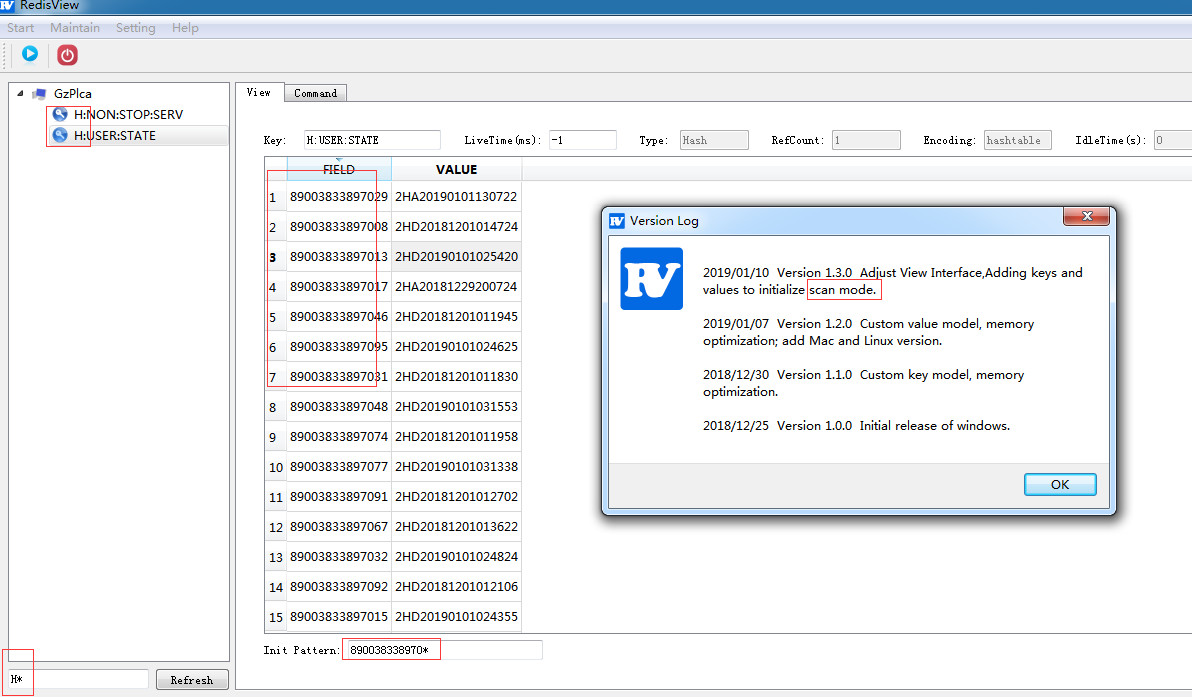Screen dimensions: 1192x697
Task: Select value cell 2HD20181201013622
Action: pyautogui.click(x=456, y=527)
